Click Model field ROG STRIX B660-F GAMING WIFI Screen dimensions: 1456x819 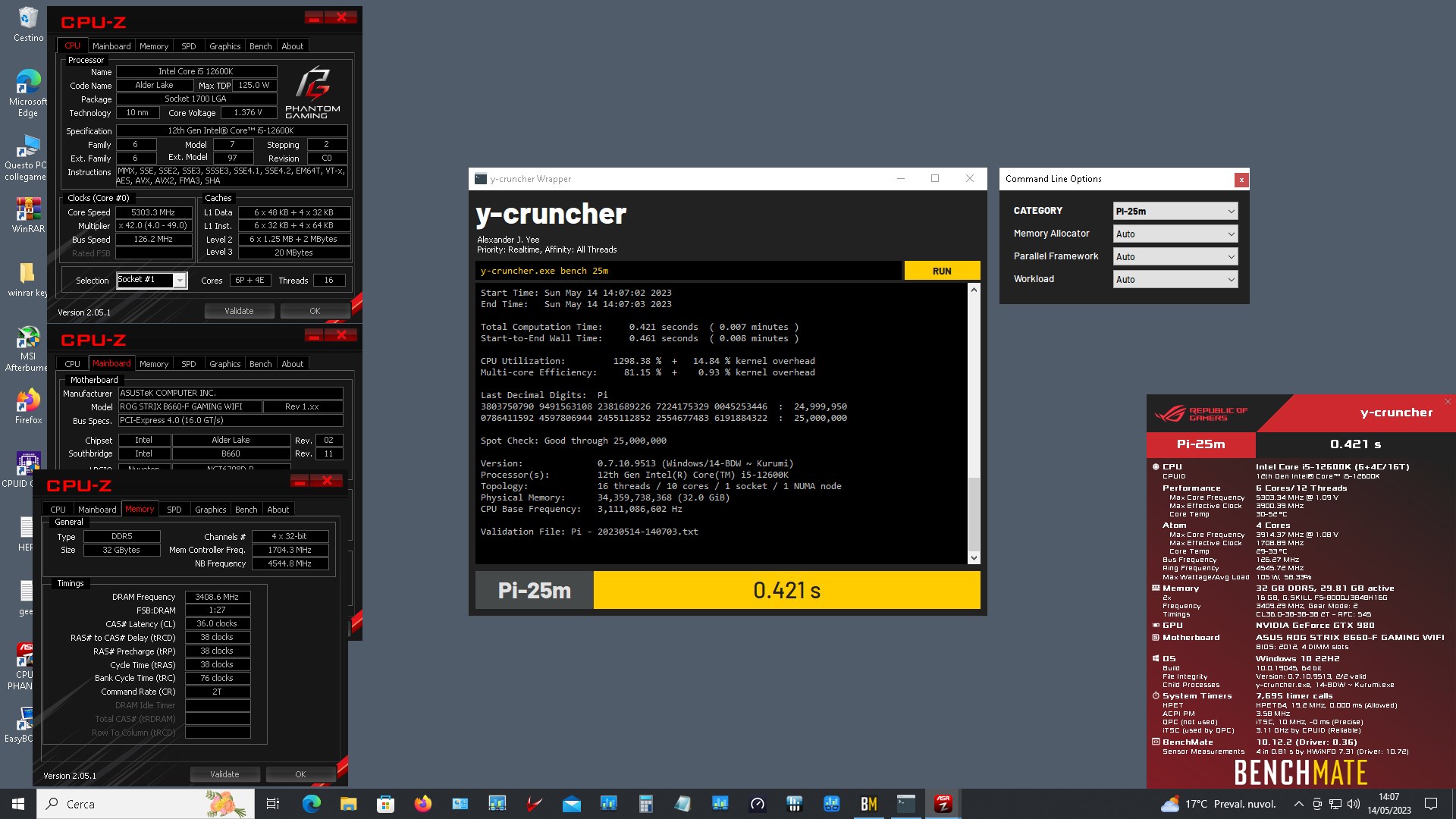point(190,406)
